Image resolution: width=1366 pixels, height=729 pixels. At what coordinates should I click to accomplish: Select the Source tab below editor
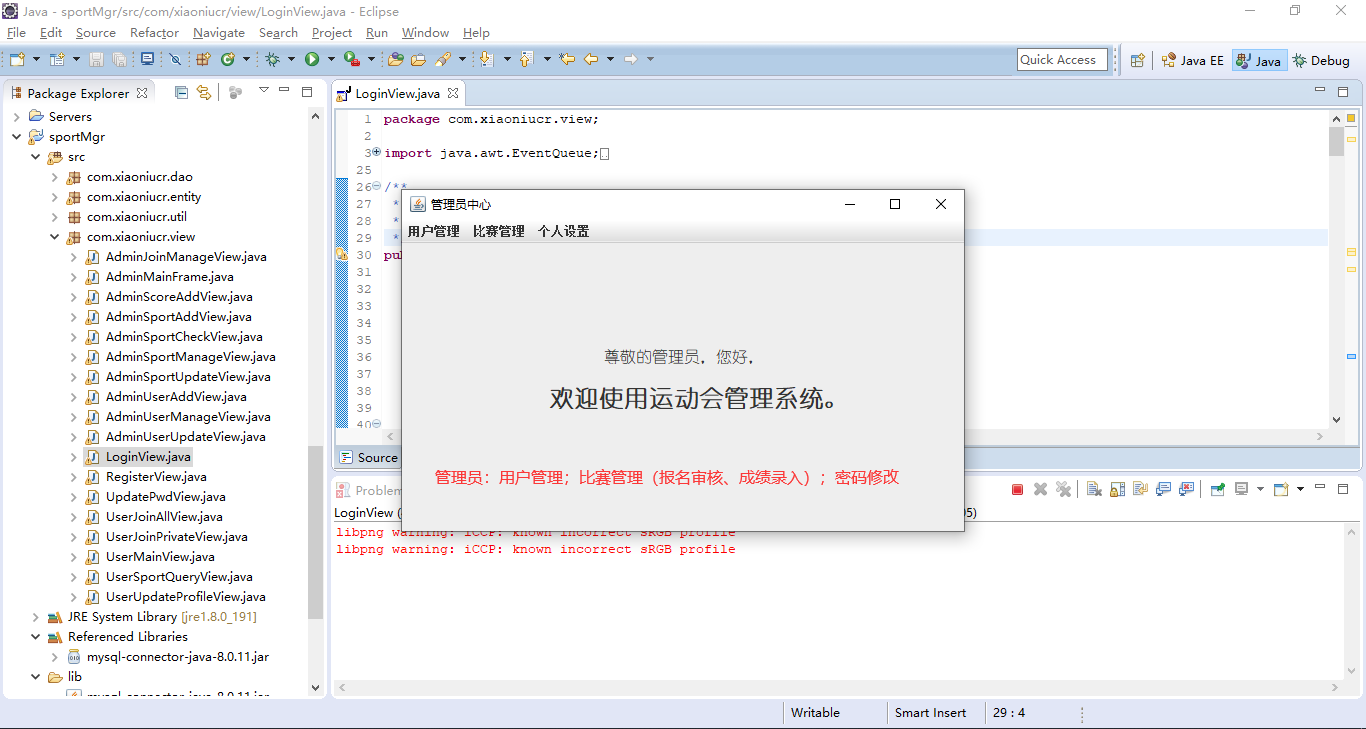pos(368,457)
